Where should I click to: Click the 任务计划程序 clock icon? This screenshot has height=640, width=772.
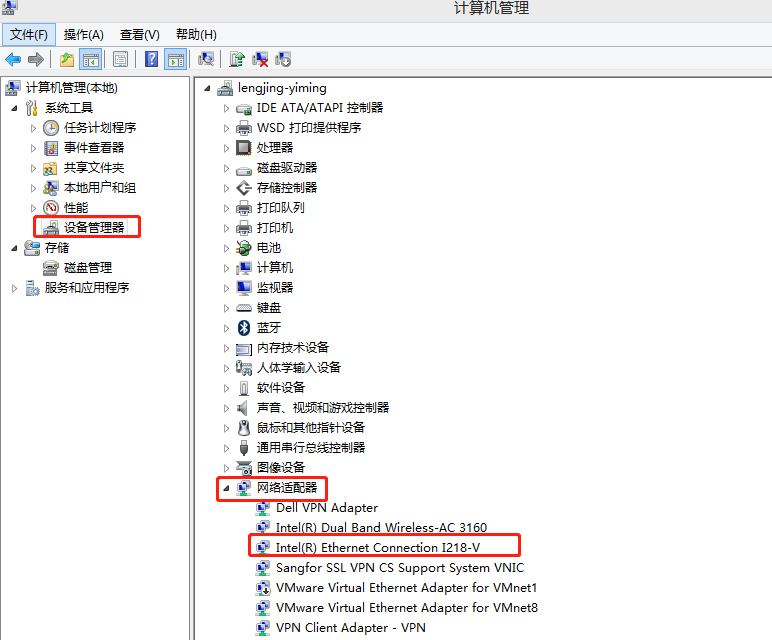click(51, 128)
